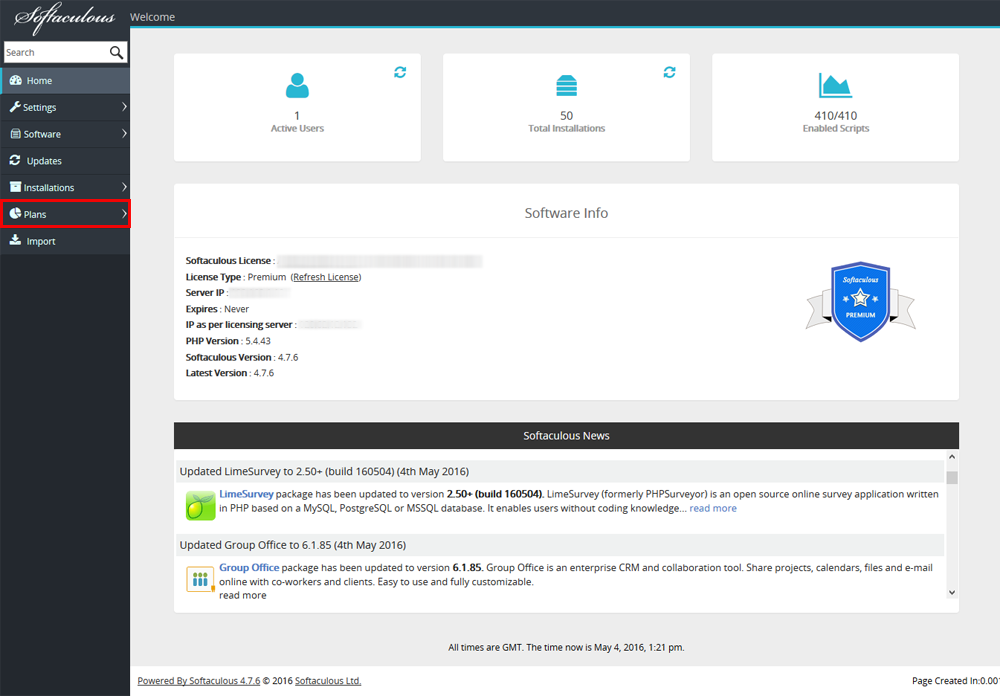Click the LimeSurvey lime icon
Viewport: 1000px width, 696px height.
[x=200, y=505]
